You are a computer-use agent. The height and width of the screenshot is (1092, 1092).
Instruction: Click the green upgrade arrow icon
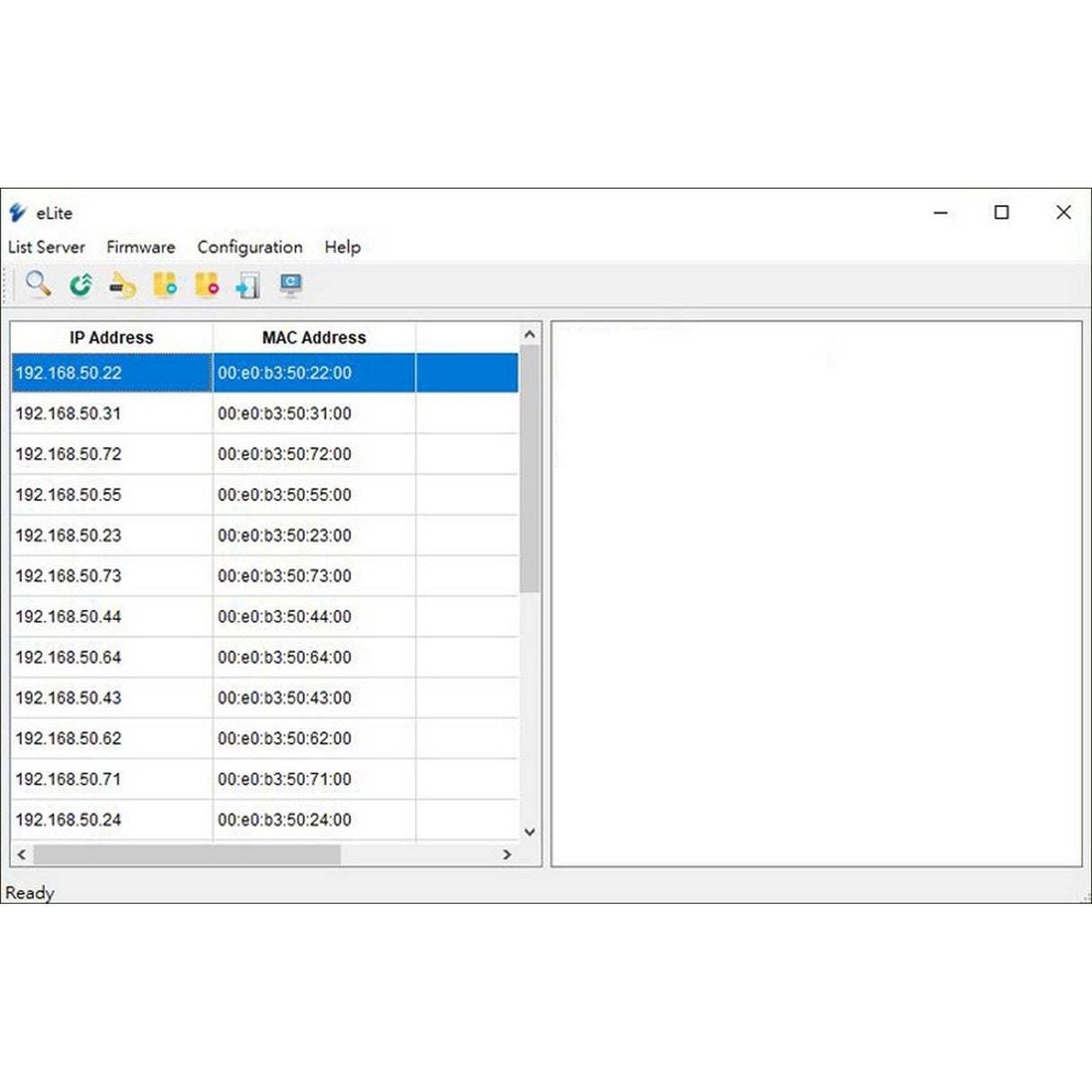81,285
